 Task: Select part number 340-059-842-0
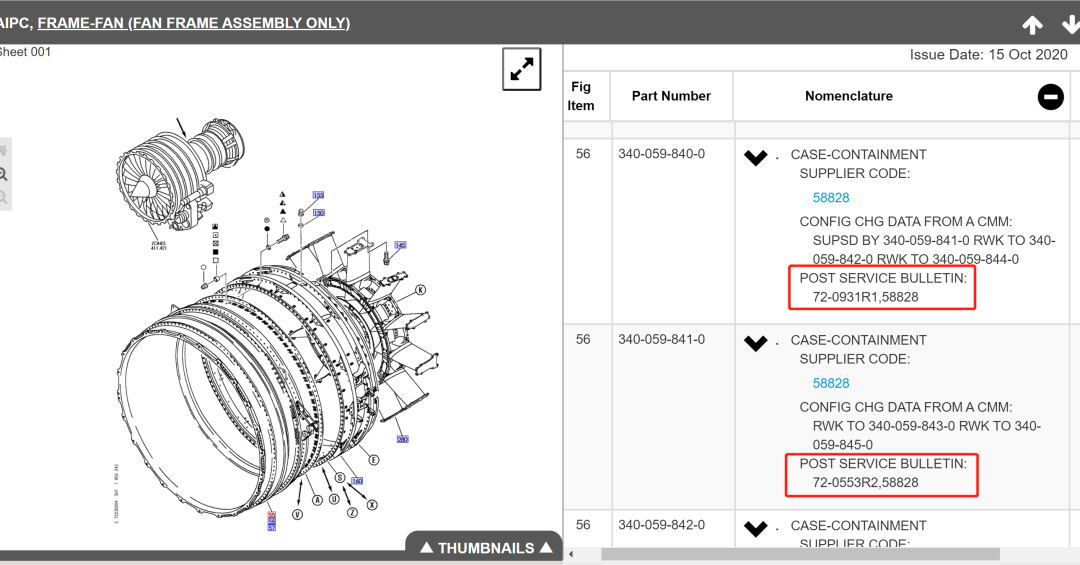pos(661,525)
